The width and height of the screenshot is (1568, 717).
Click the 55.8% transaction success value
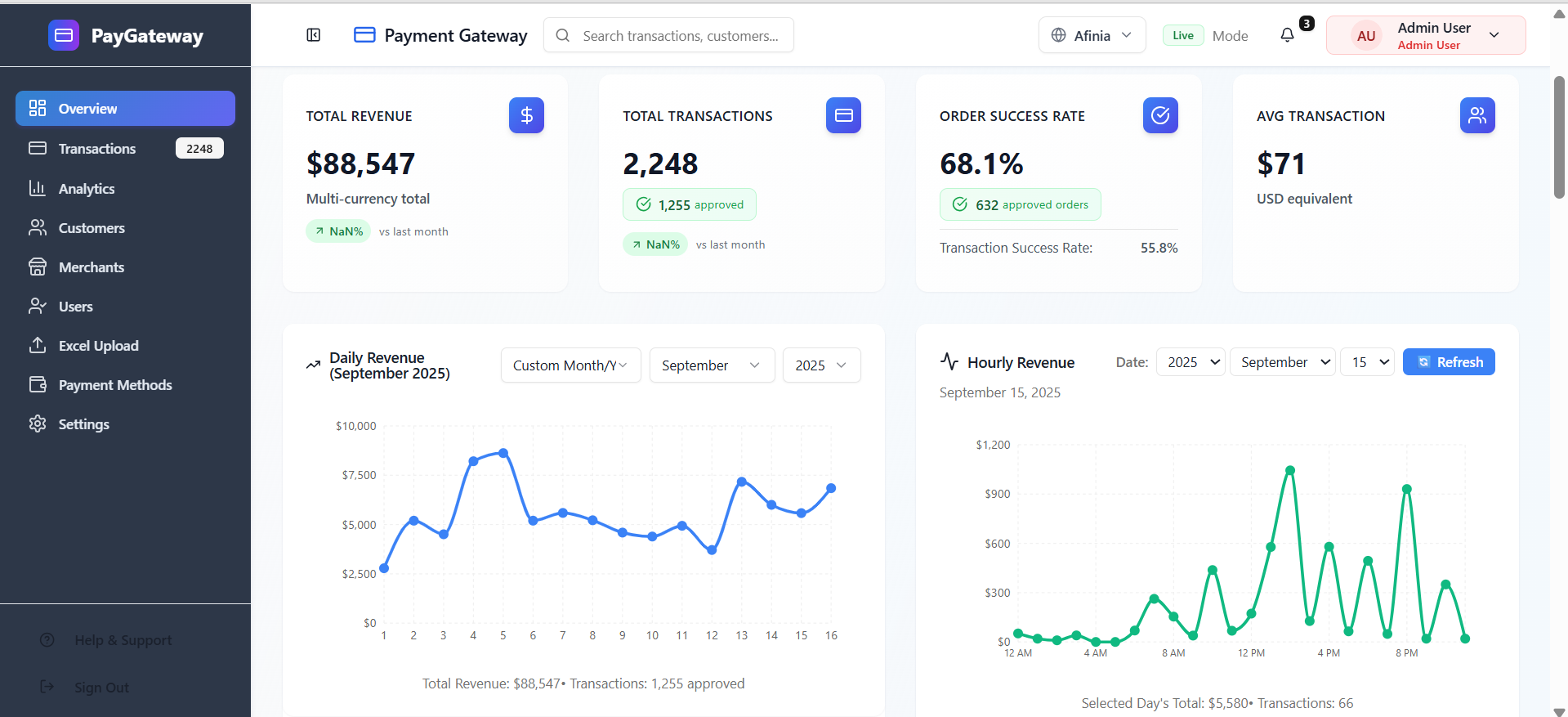pos(1159,248)
